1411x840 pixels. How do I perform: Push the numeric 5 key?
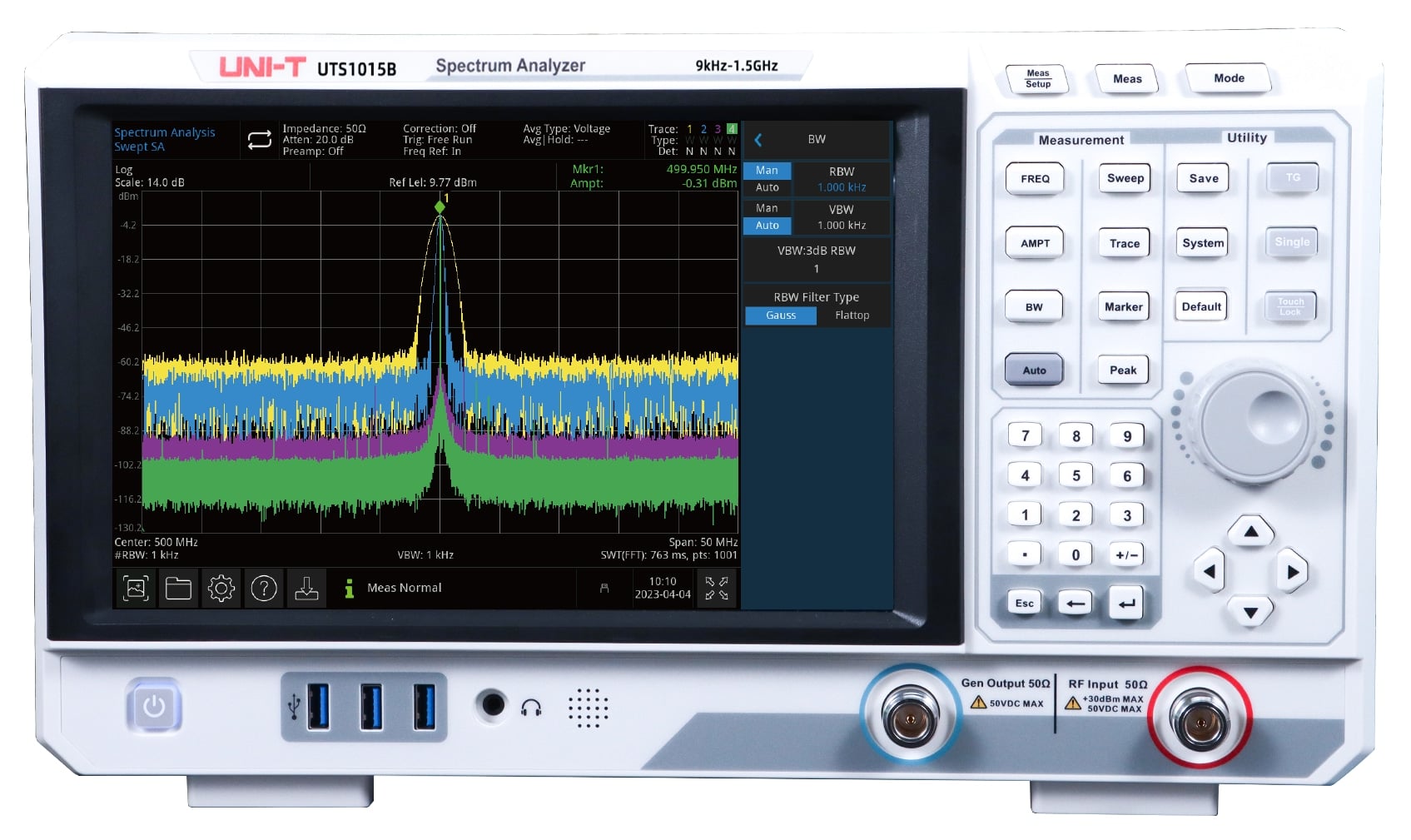click(x=1076, y=475)
